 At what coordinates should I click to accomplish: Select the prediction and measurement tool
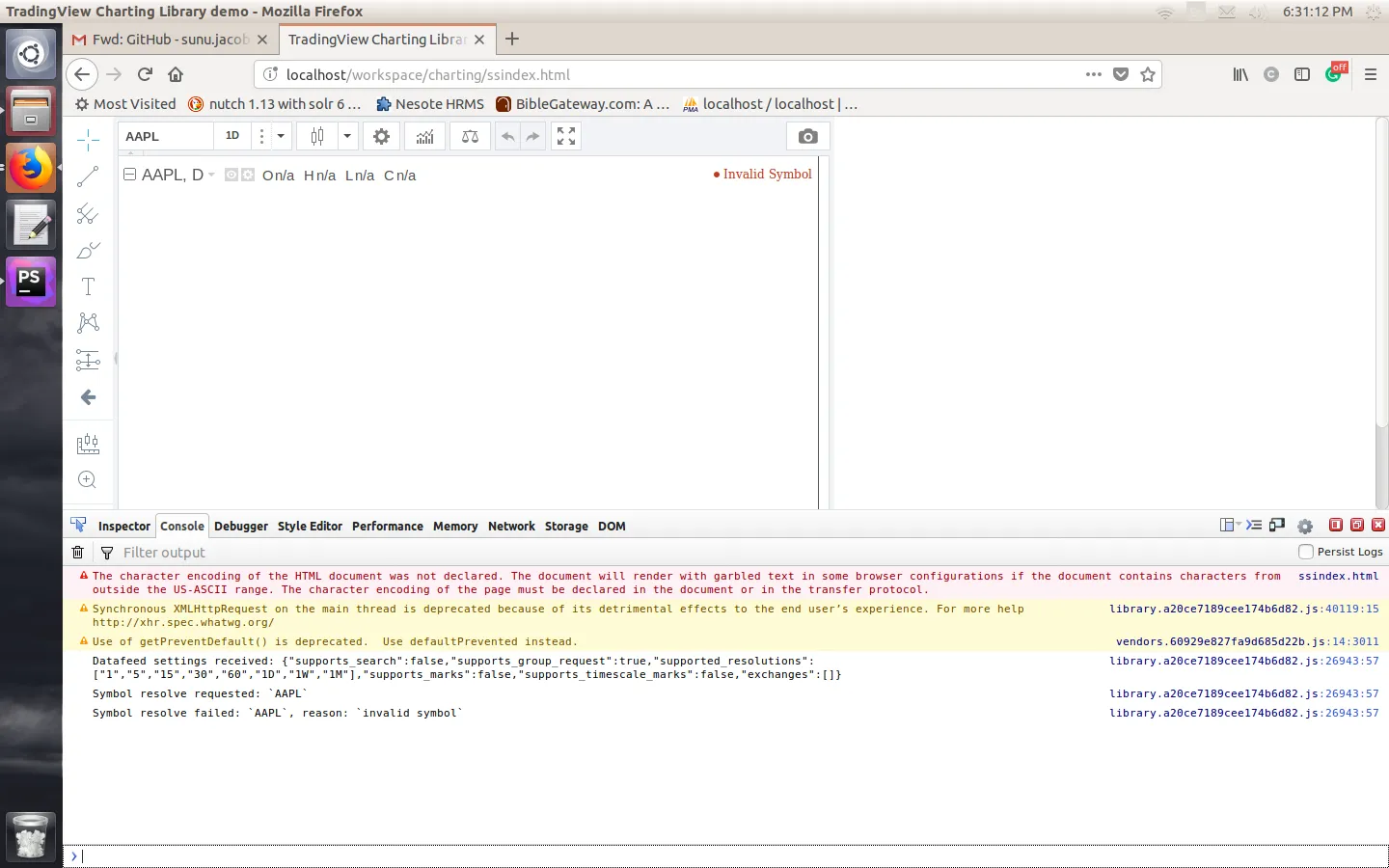[88, 360]
